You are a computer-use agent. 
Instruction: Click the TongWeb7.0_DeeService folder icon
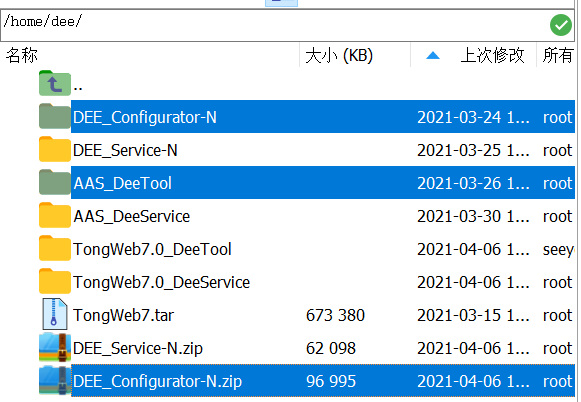pos(54,281)
